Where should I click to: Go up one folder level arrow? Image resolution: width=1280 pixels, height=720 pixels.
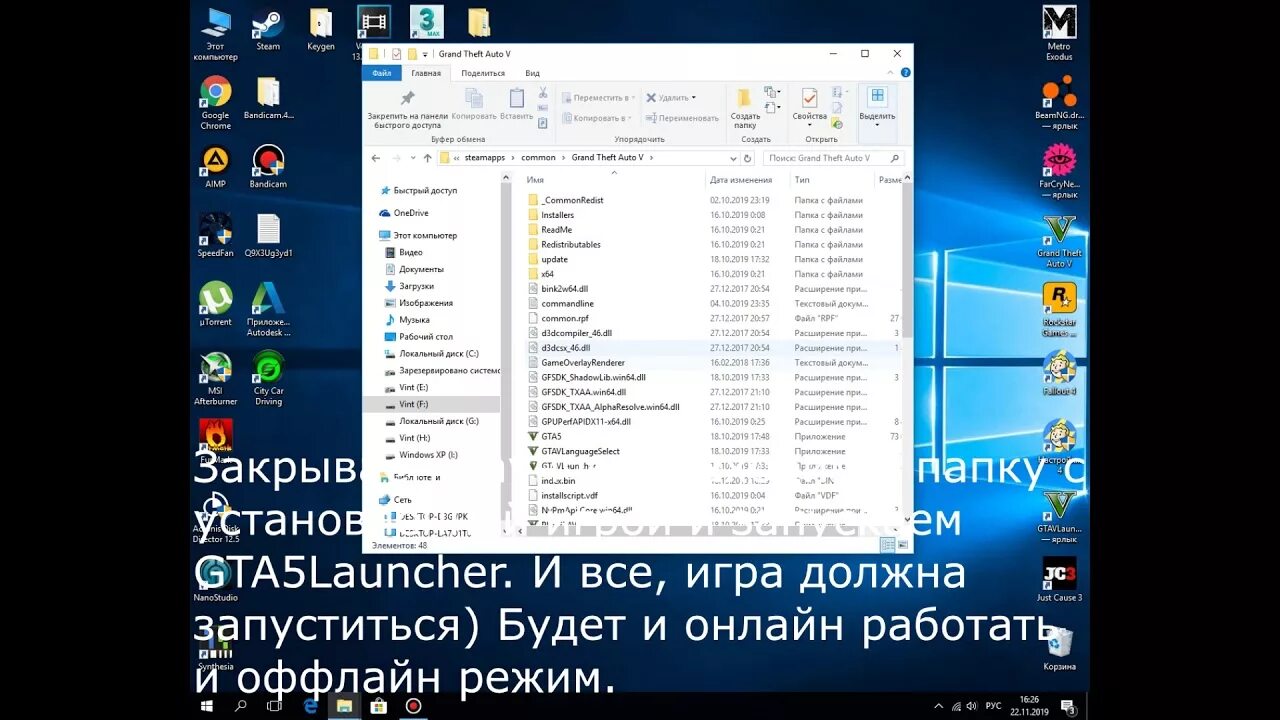[x=427, y=158]
